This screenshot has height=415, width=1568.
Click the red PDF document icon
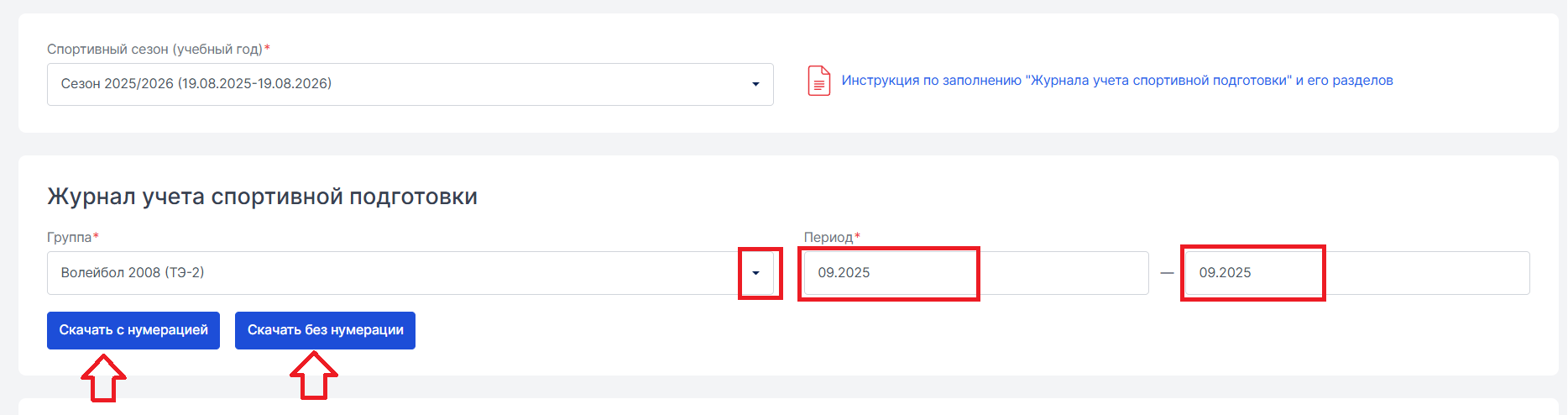pyautogui.click(x=818, y=81)
